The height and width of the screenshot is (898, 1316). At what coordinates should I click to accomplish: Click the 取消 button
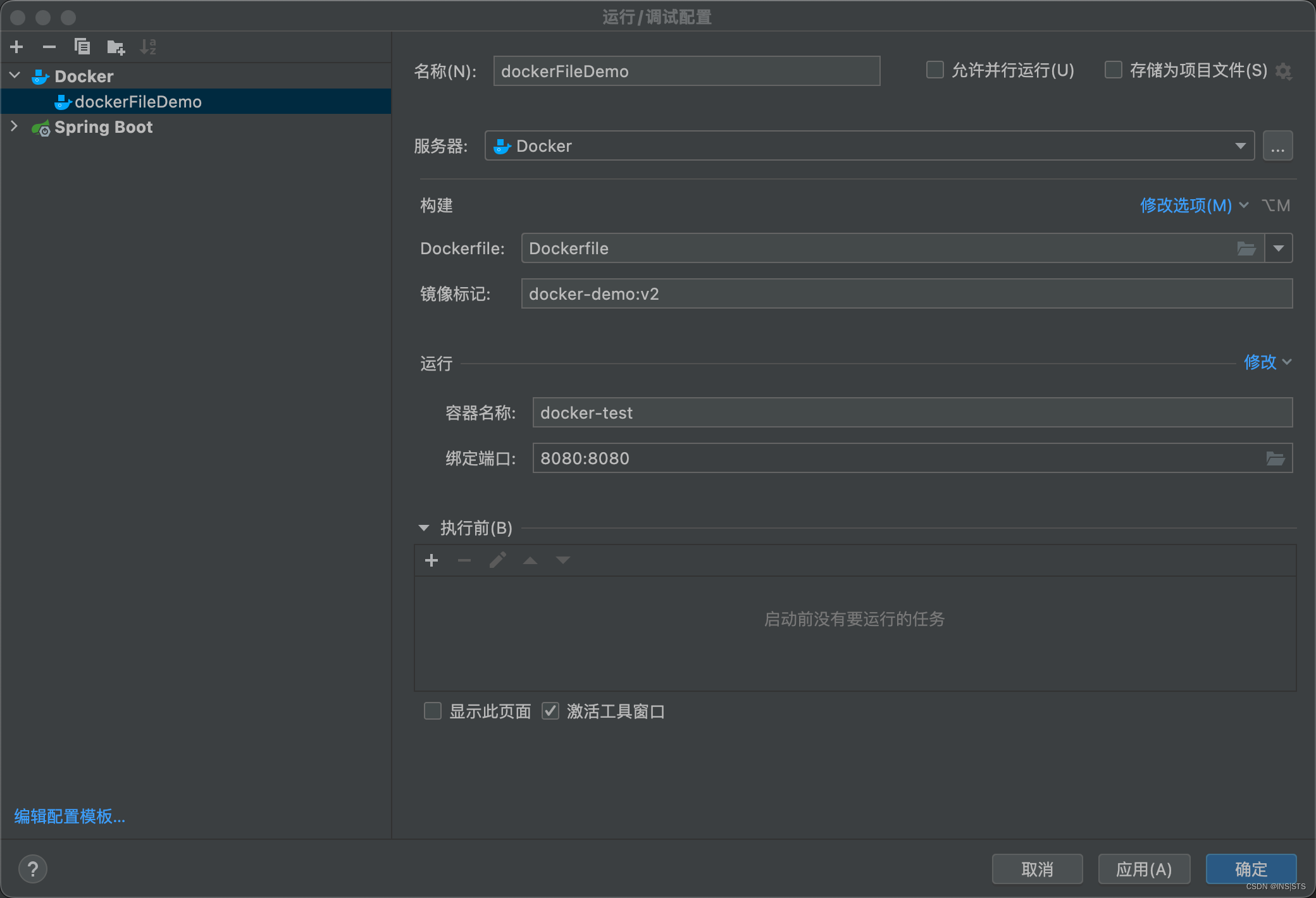pyautogui.click(x=1038, y=869)
